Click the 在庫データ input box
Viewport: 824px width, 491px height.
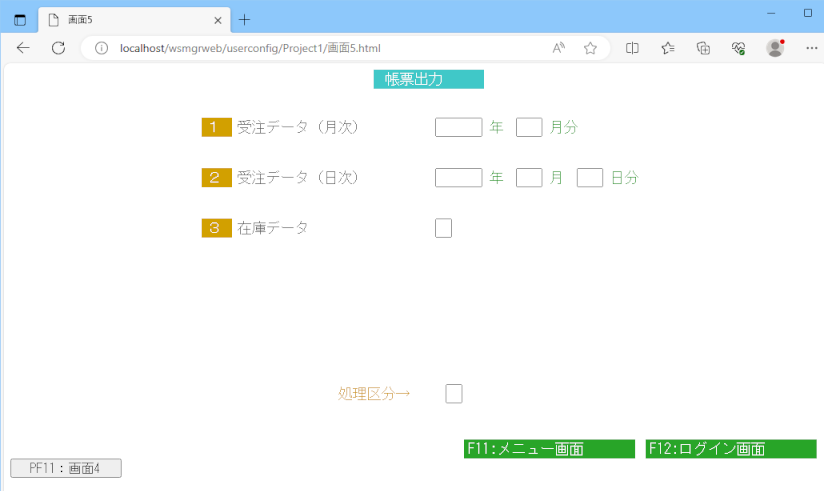click(444, 228)
